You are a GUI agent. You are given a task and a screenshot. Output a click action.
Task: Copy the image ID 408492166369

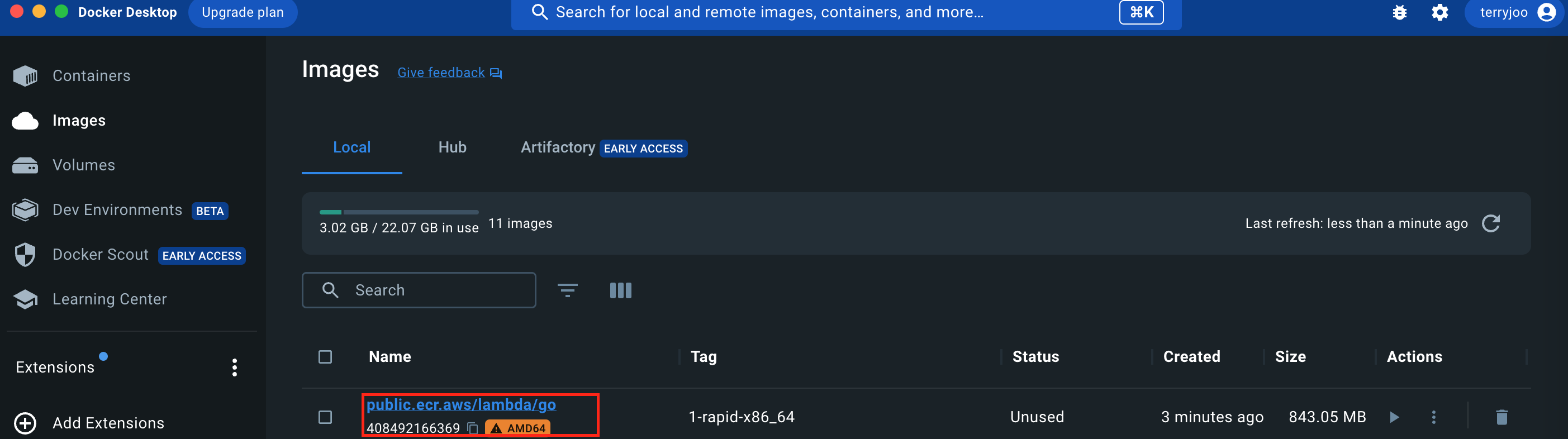click(473, 428)
